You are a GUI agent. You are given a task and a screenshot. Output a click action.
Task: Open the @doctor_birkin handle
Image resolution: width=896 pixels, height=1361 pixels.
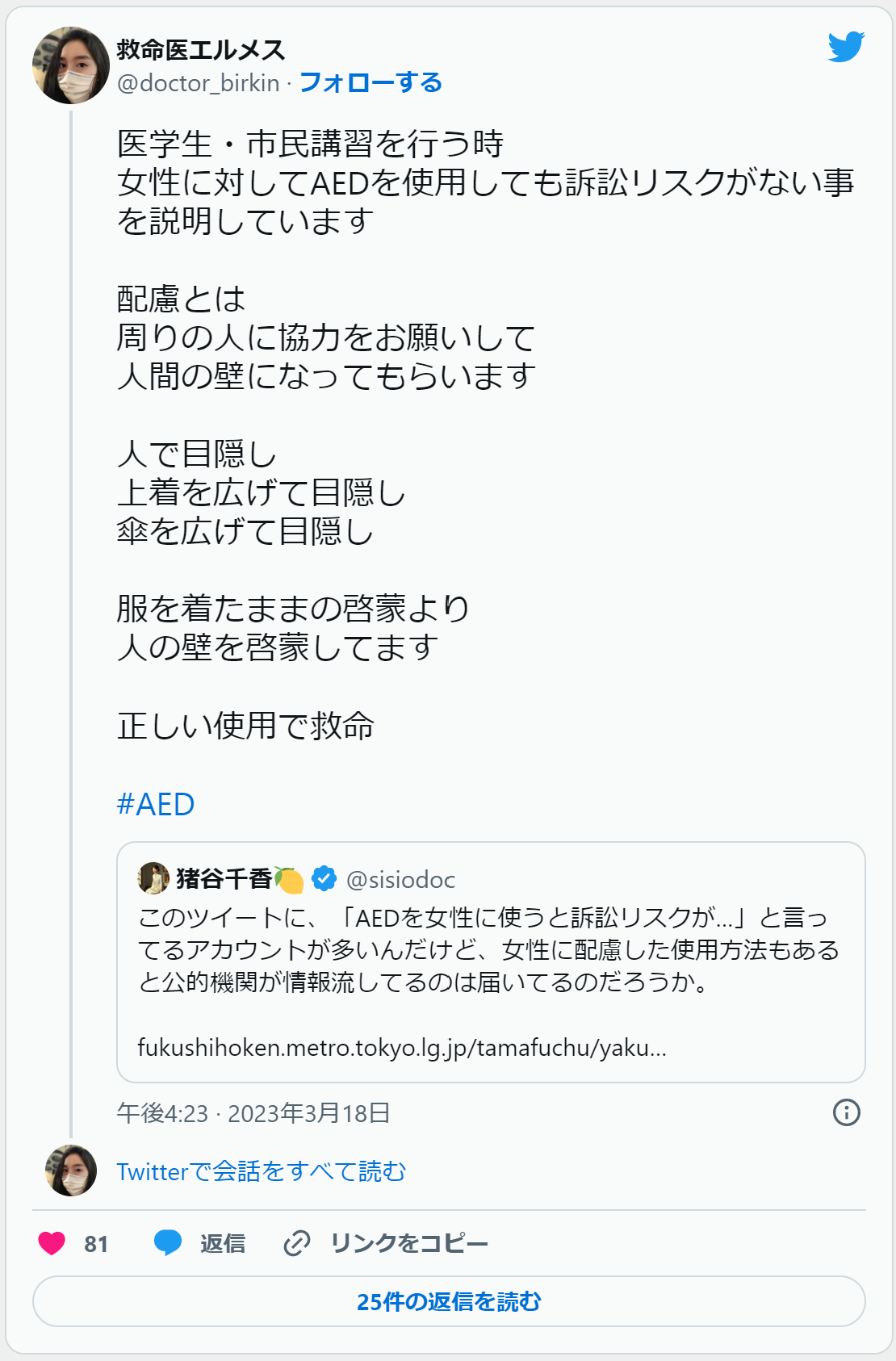[x=199, y=82]
